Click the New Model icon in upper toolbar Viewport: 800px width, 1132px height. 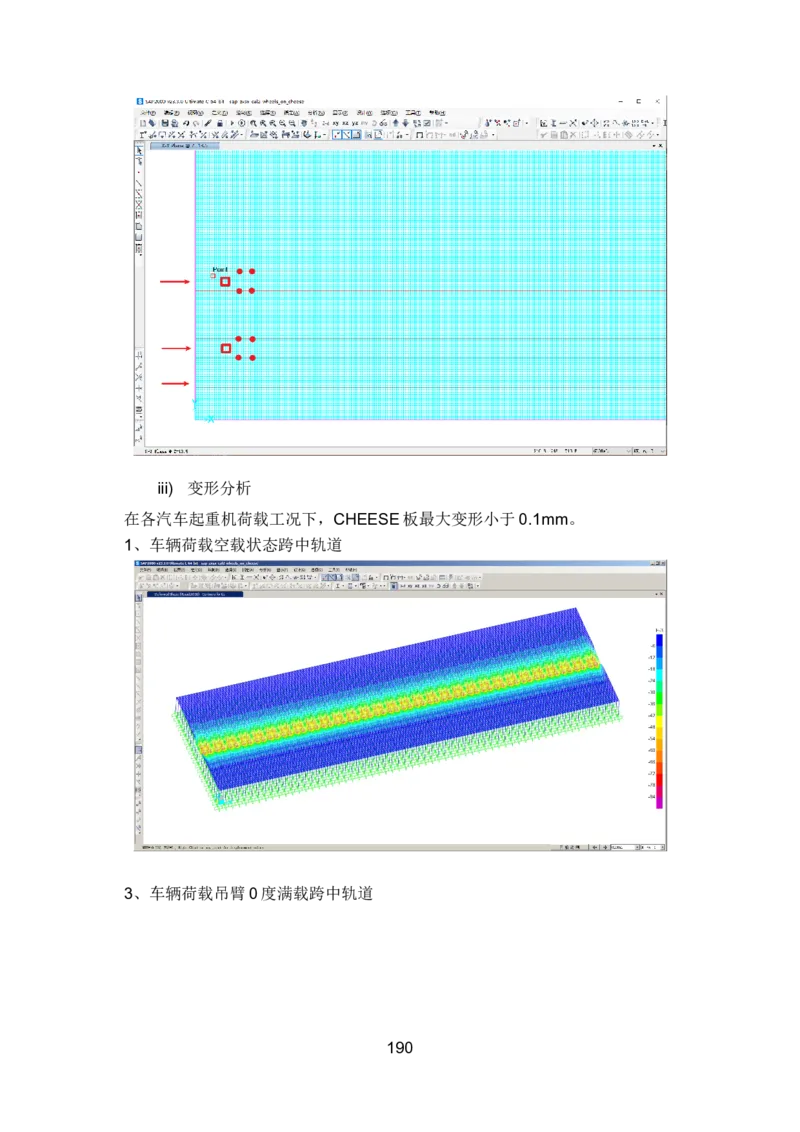pyautogui.click(x=141, y=123)
